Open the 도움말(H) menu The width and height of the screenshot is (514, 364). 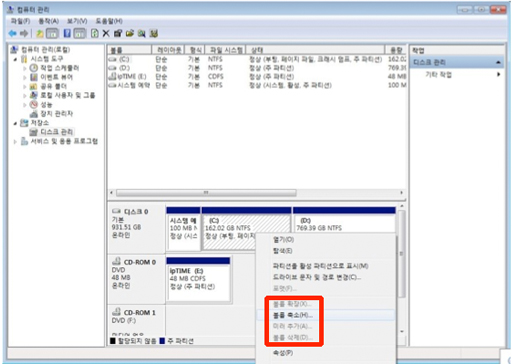pos(109,21)
